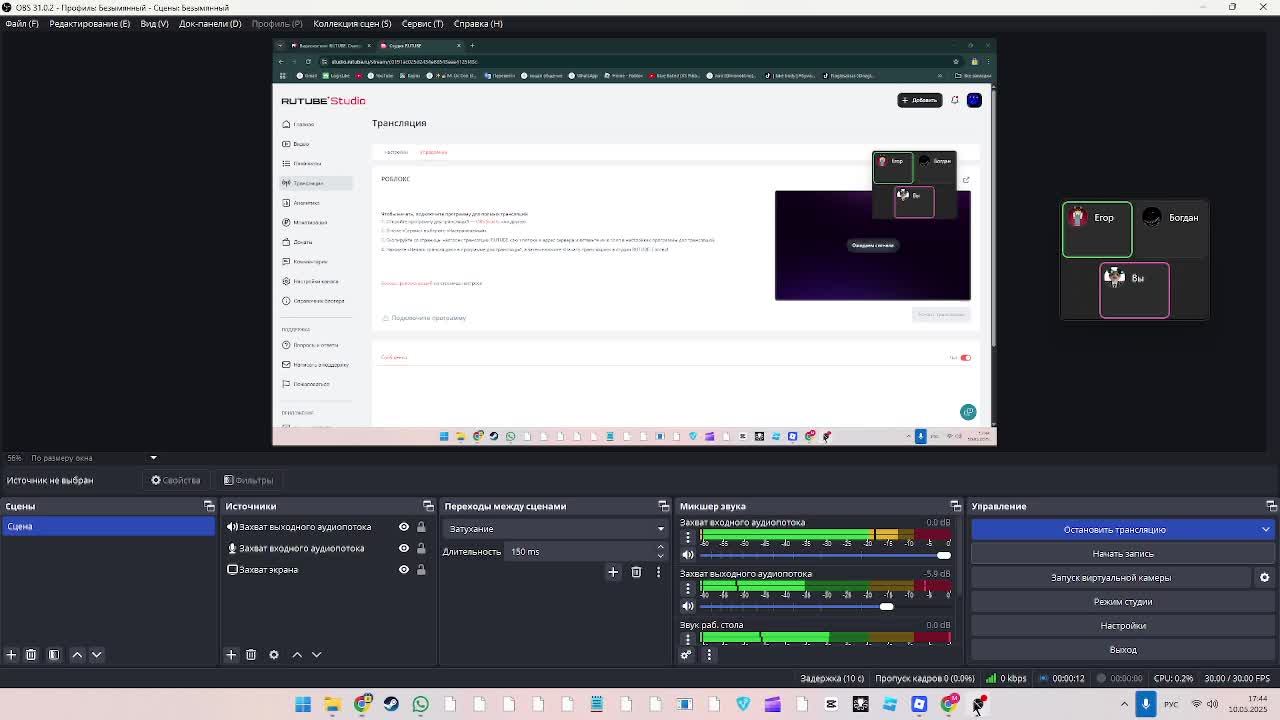The height and width of the screenshot is (720, 1280).
Task: Open scene filters icon in Scenes panel
Action: click(x=54, y=654)
